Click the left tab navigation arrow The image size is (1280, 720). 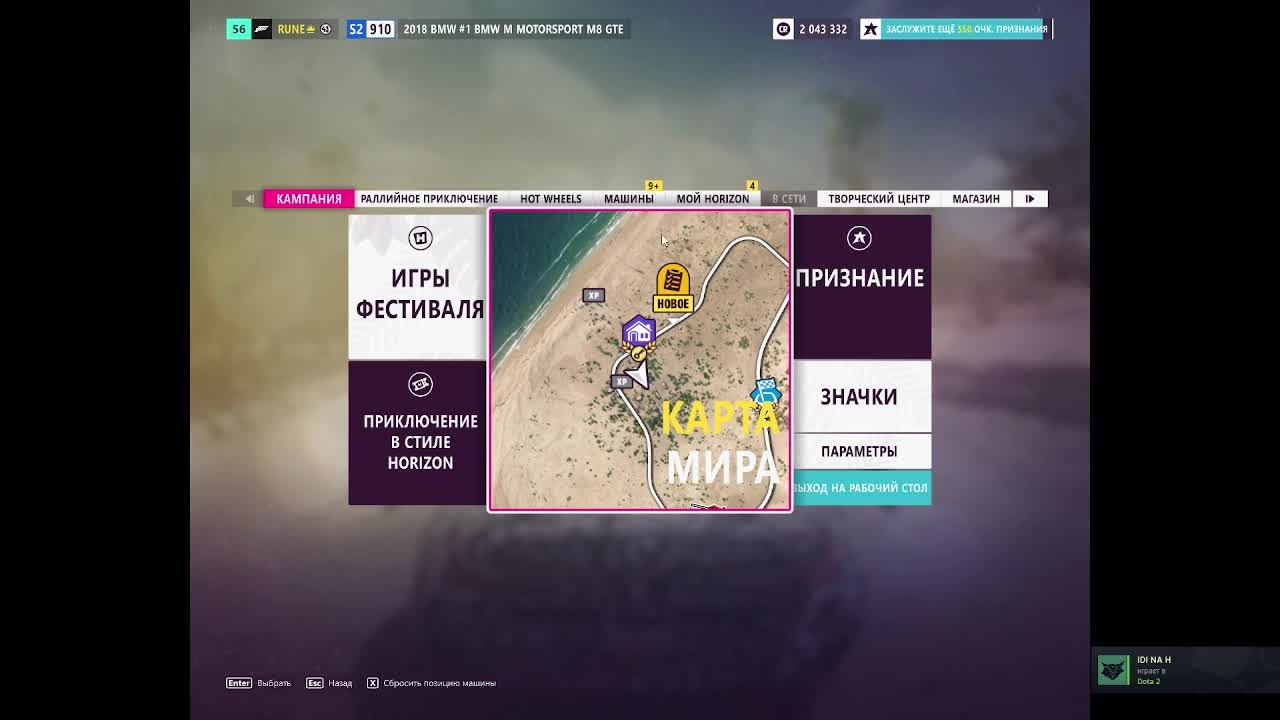pyautogui.click(x=249, y=198)
